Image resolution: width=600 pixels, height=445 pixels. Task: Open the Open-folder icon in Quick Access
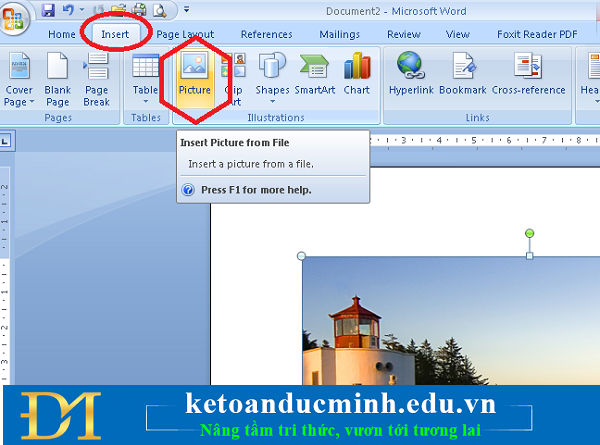(119, 10)
